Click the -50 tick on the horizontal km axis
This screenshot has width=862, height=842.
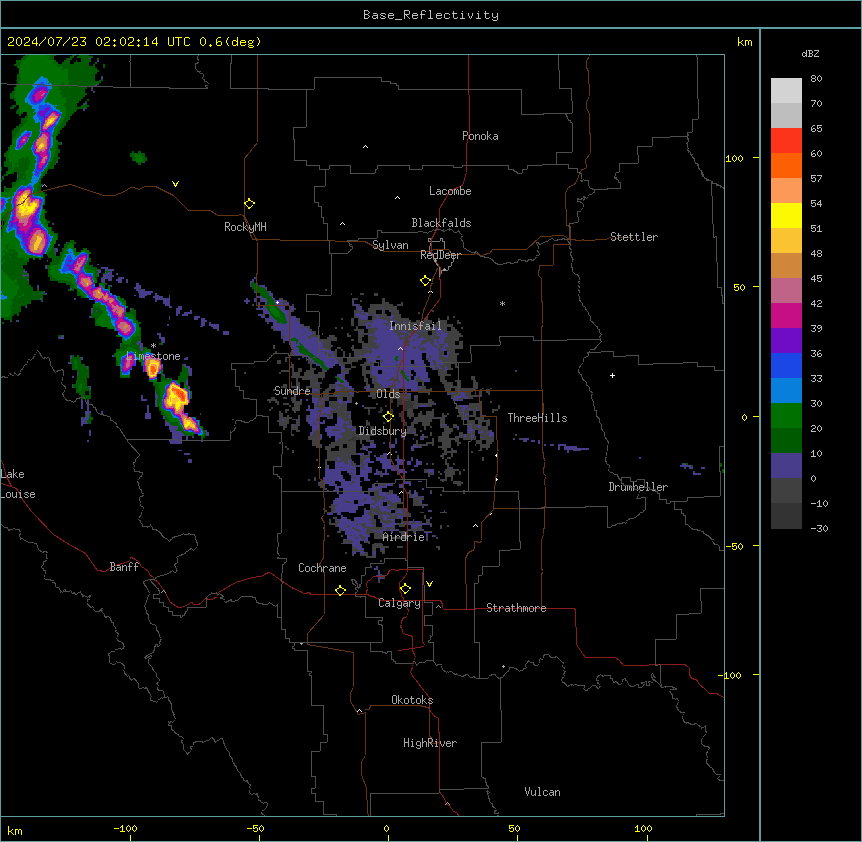255,828
